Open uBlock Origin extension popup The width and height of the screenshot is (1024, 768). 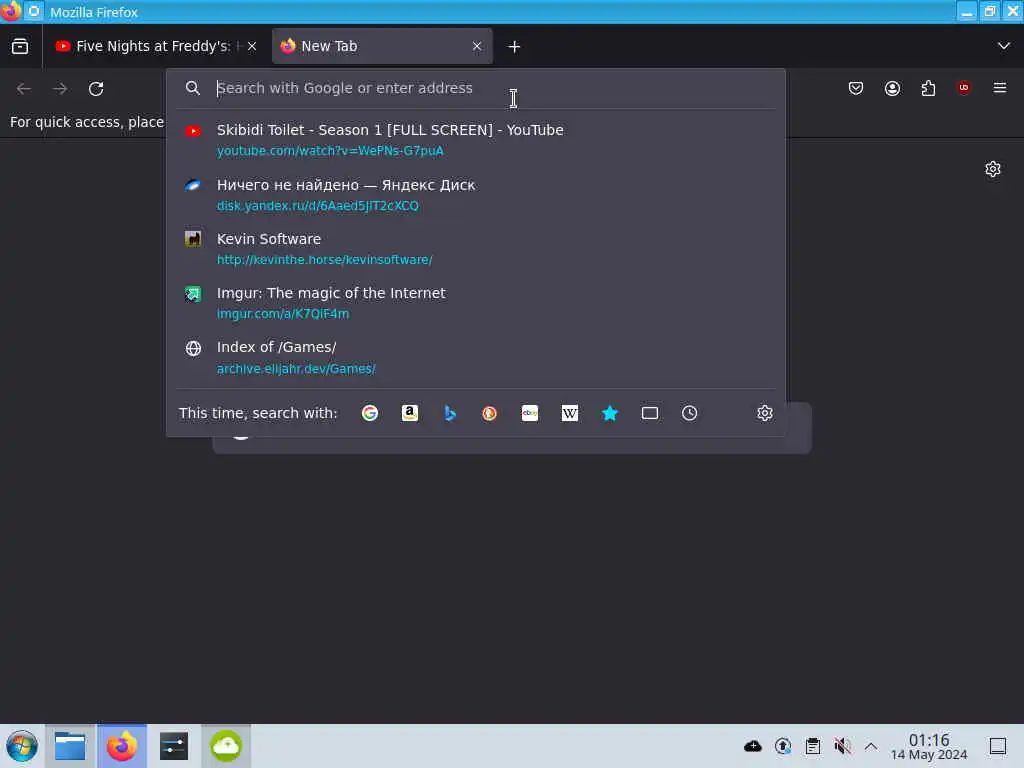964,88
